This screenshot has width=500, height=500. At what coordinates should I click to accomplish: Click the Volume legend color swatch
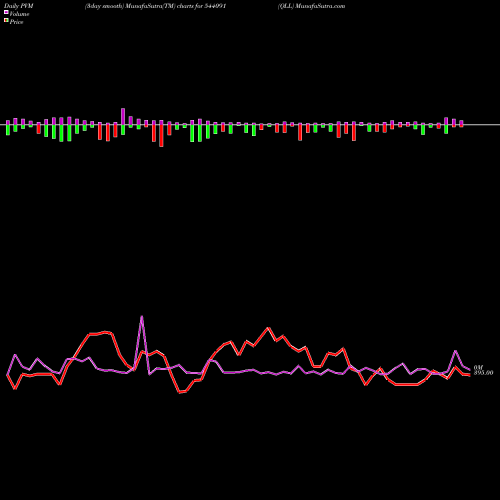(x=6, y=12)
